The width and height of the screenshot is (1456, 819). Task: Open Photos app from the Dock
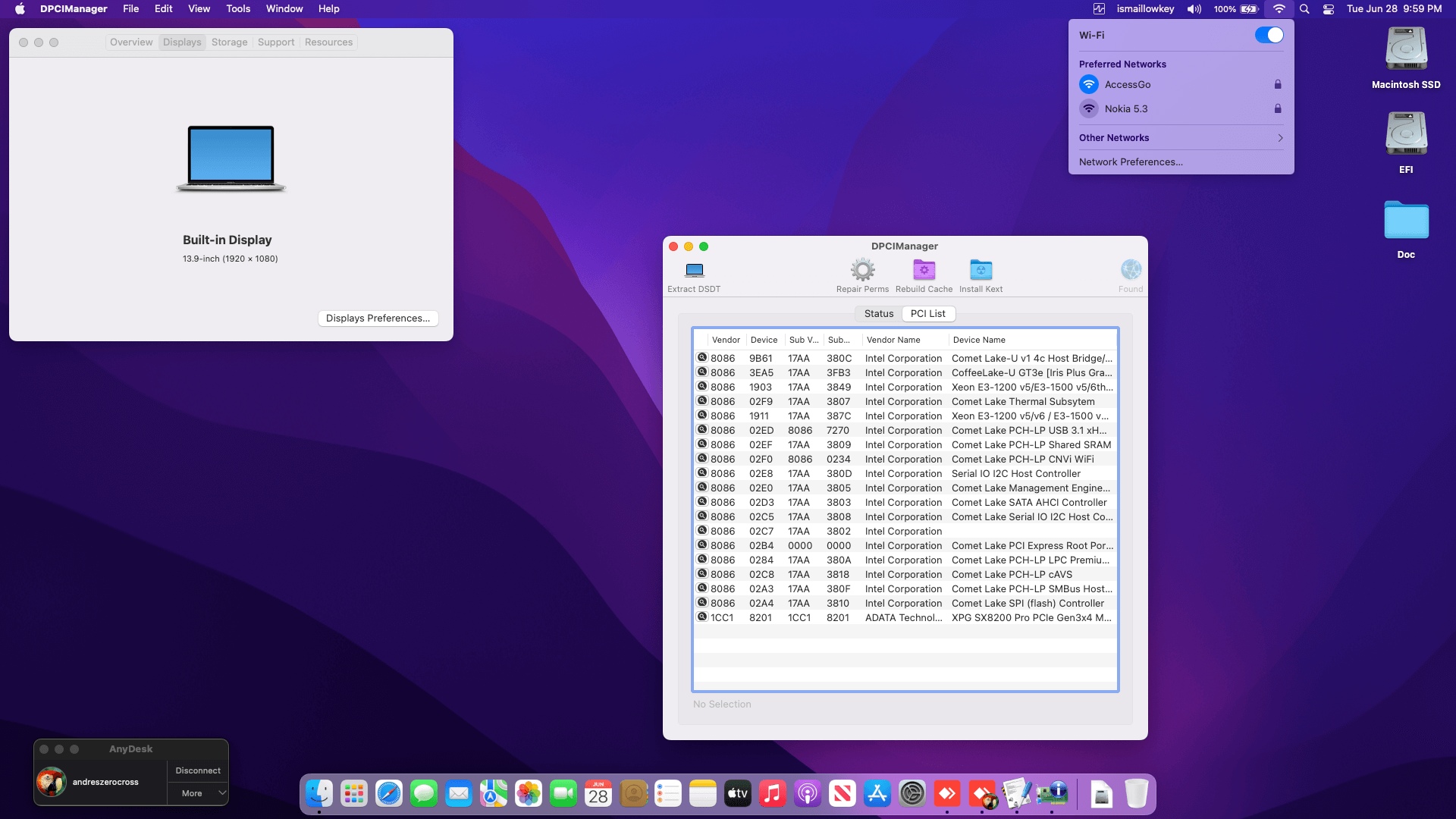tap(529, 794)
